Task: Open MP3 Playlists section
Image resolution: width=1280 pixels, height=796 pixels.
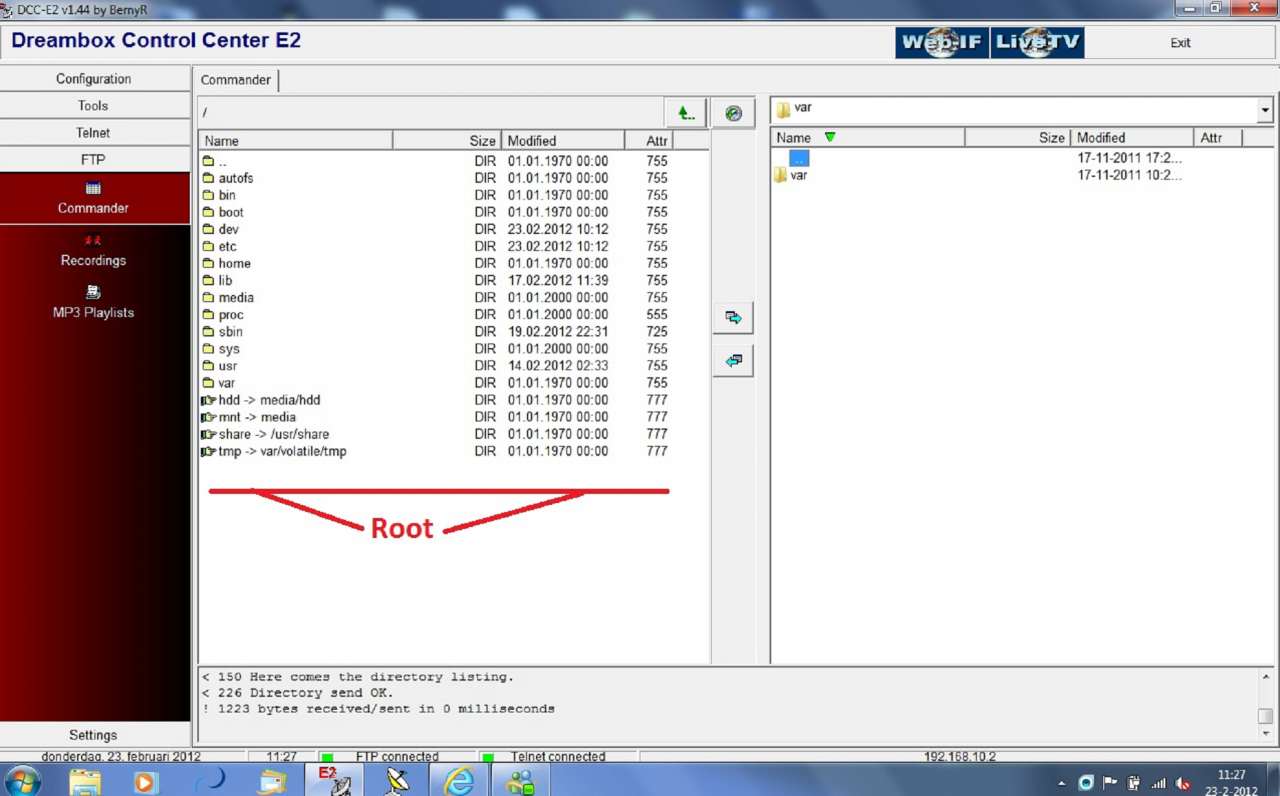Action: click(x=93, y=302)
